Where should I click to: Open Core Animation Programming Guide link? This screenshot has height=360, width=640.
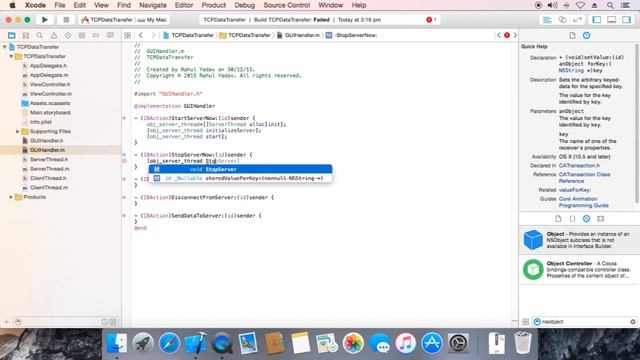[584, 202]
